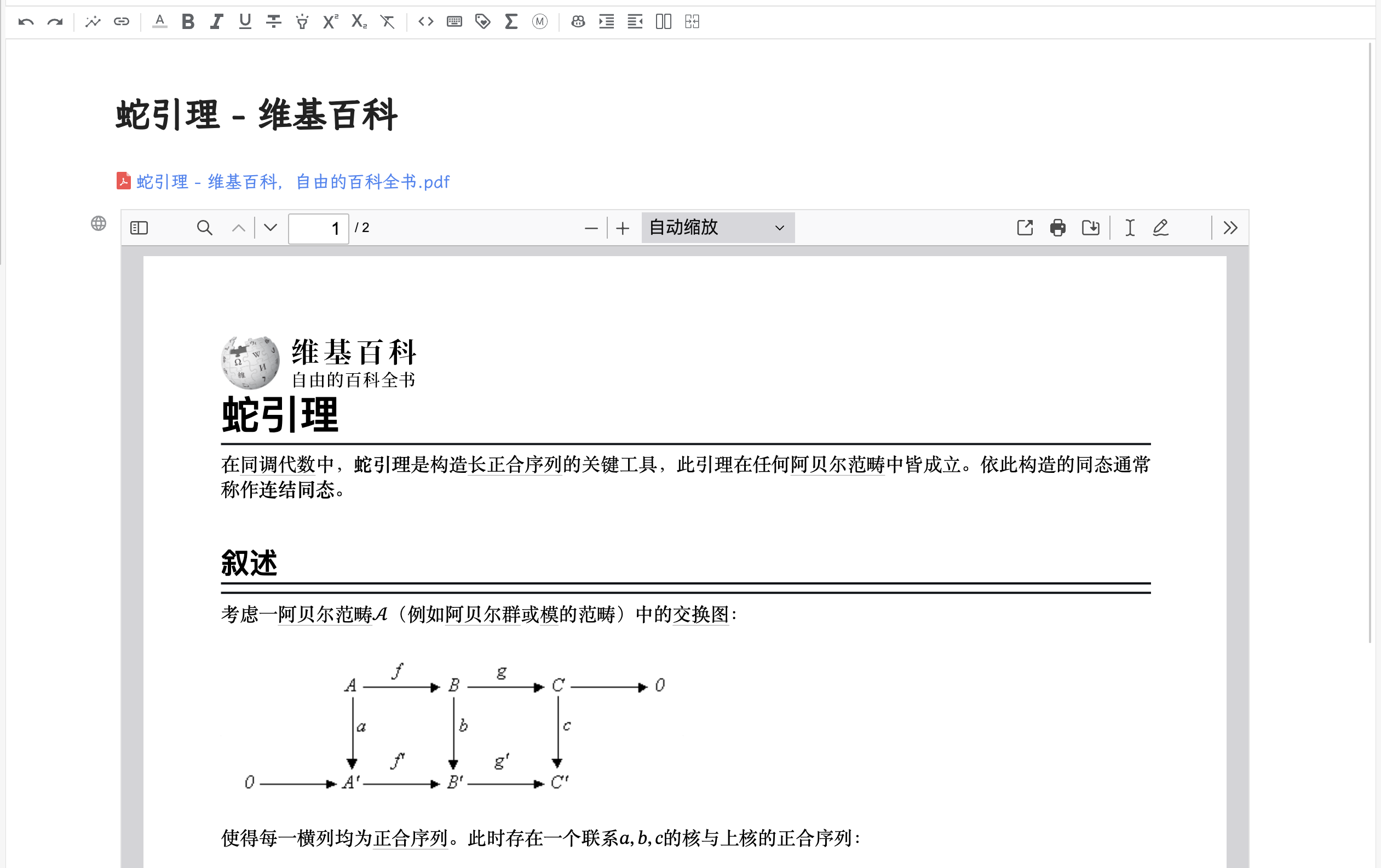Go to next page with down chevron
This screenshot has height=868, width=1381.
coord(269,228)
